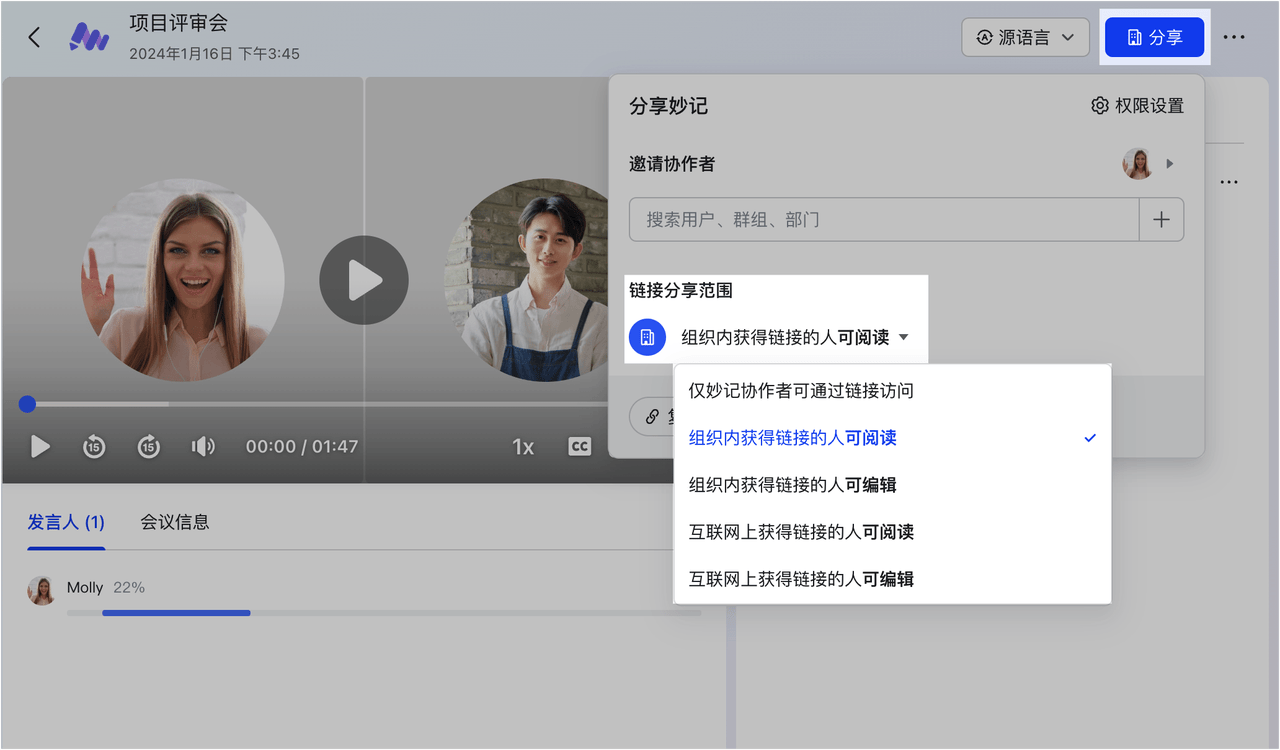Select 互联网上获得链接的人可编辑 menu entry

click(801, 579)
